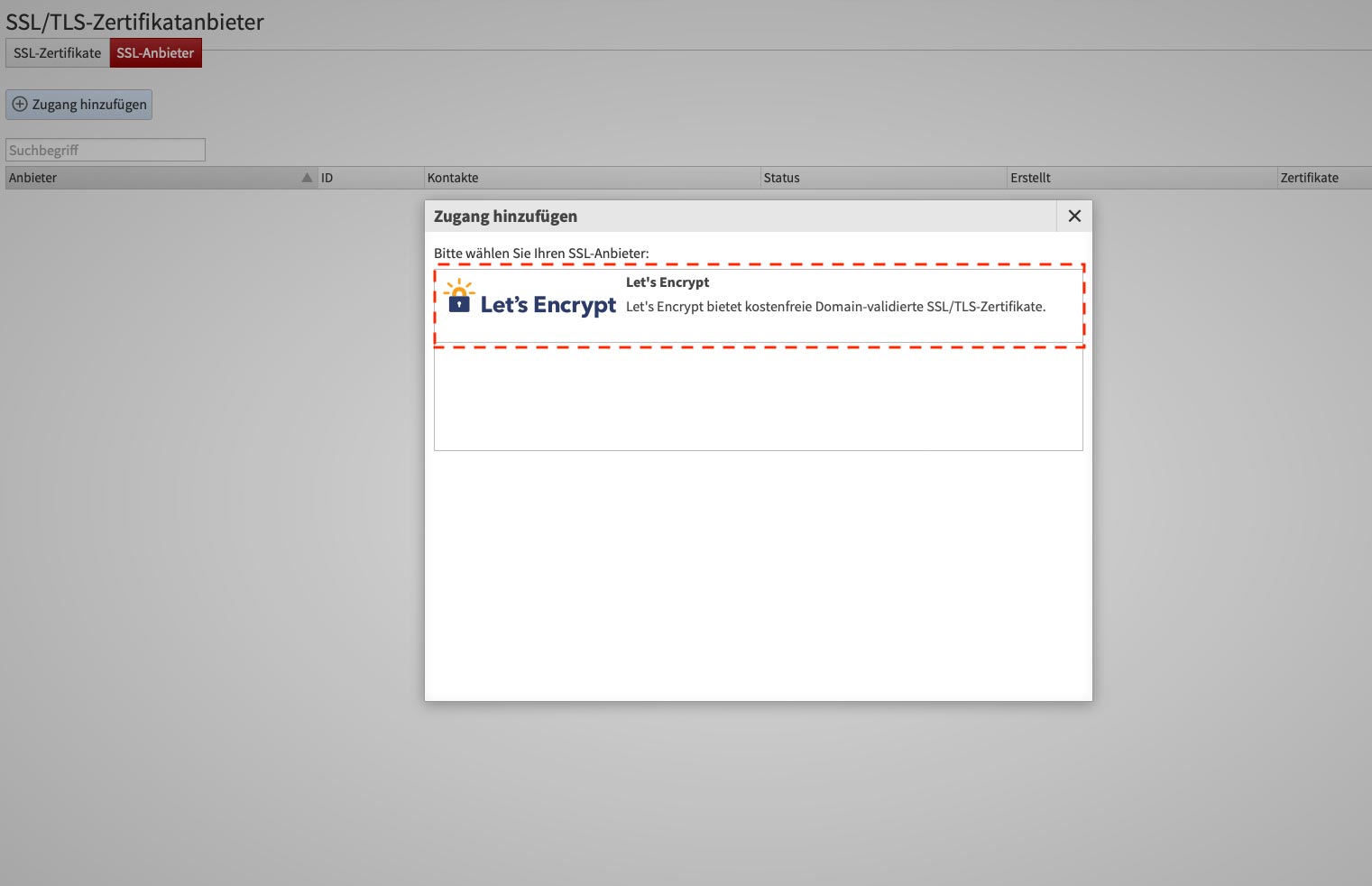Choose the bold Let's Encrypt provider title

point(668,282)
